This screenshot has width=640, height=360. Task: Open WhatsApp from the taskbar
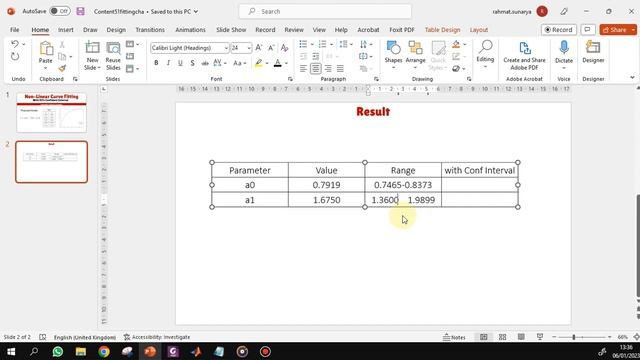[58, 351]
